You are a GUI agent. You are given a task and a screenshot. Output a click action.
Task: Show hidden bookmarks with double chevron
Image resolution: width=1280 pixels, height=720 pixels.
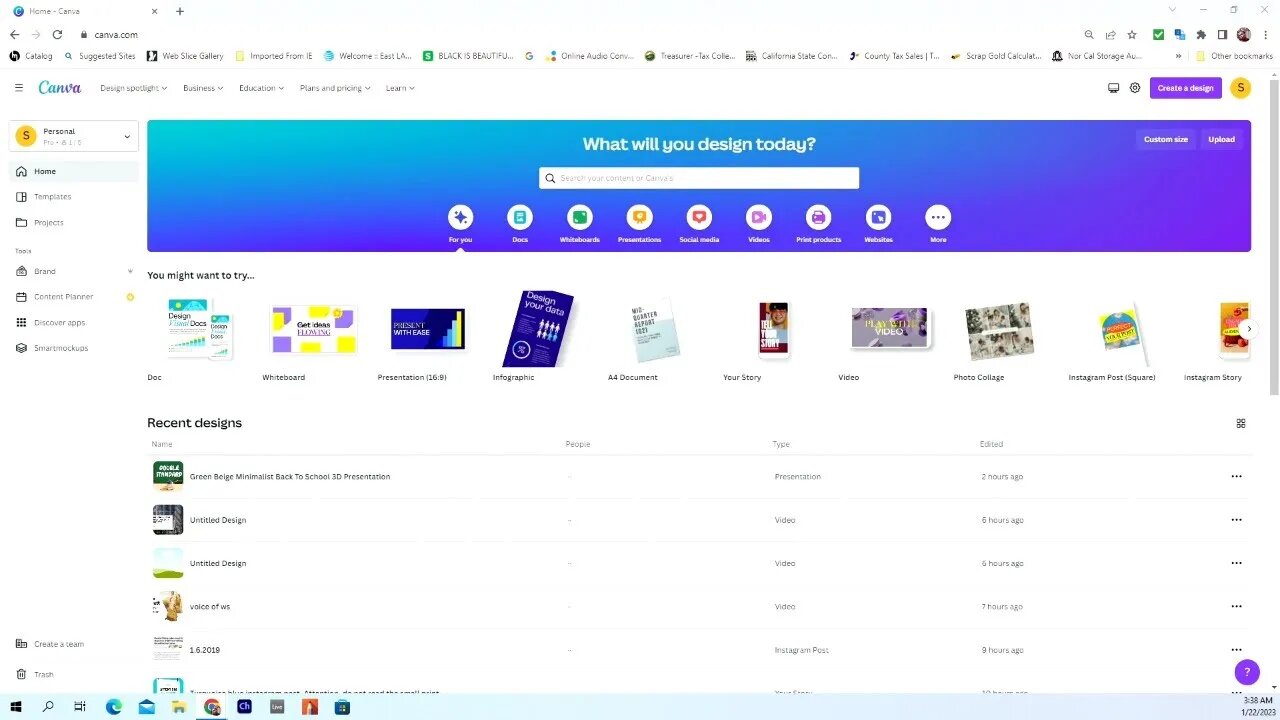(x=1178, y=56)
